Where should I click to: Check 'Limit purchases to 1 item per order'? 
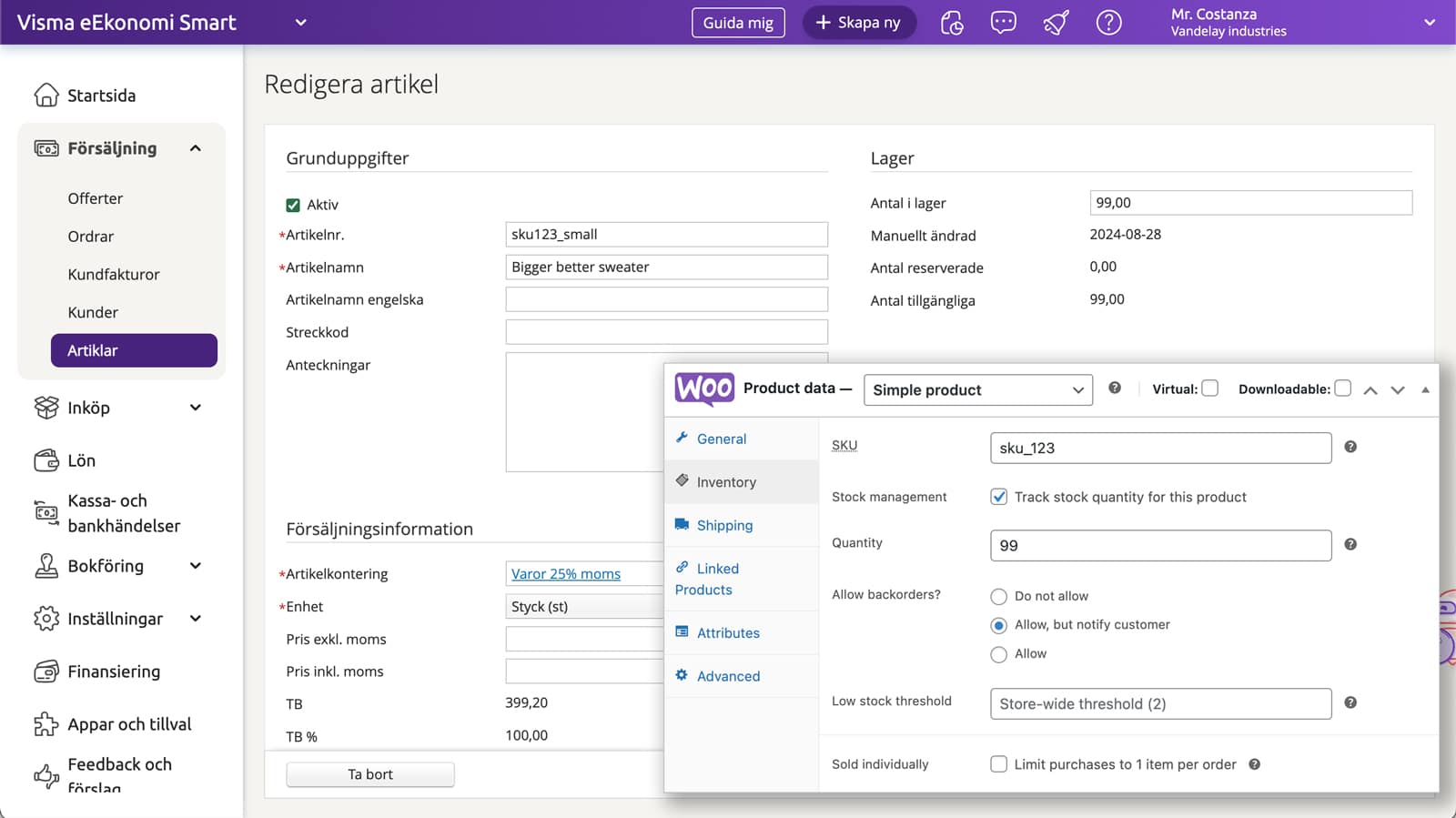click(x=998, y=764)
